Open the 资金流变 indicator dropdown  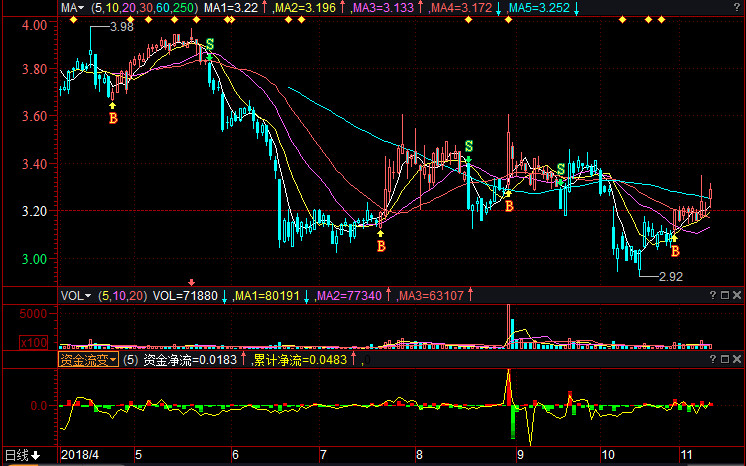[88, 360]
